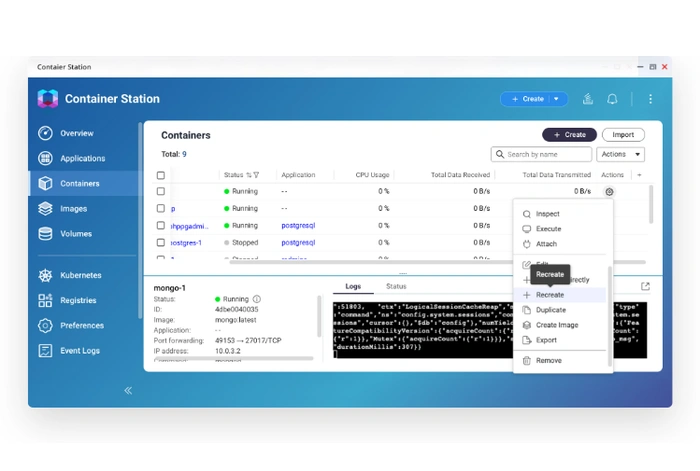Viewport: 700px width, 471px height.
Task: Click the search magnifier icon
Action: [x=500, y=154]
